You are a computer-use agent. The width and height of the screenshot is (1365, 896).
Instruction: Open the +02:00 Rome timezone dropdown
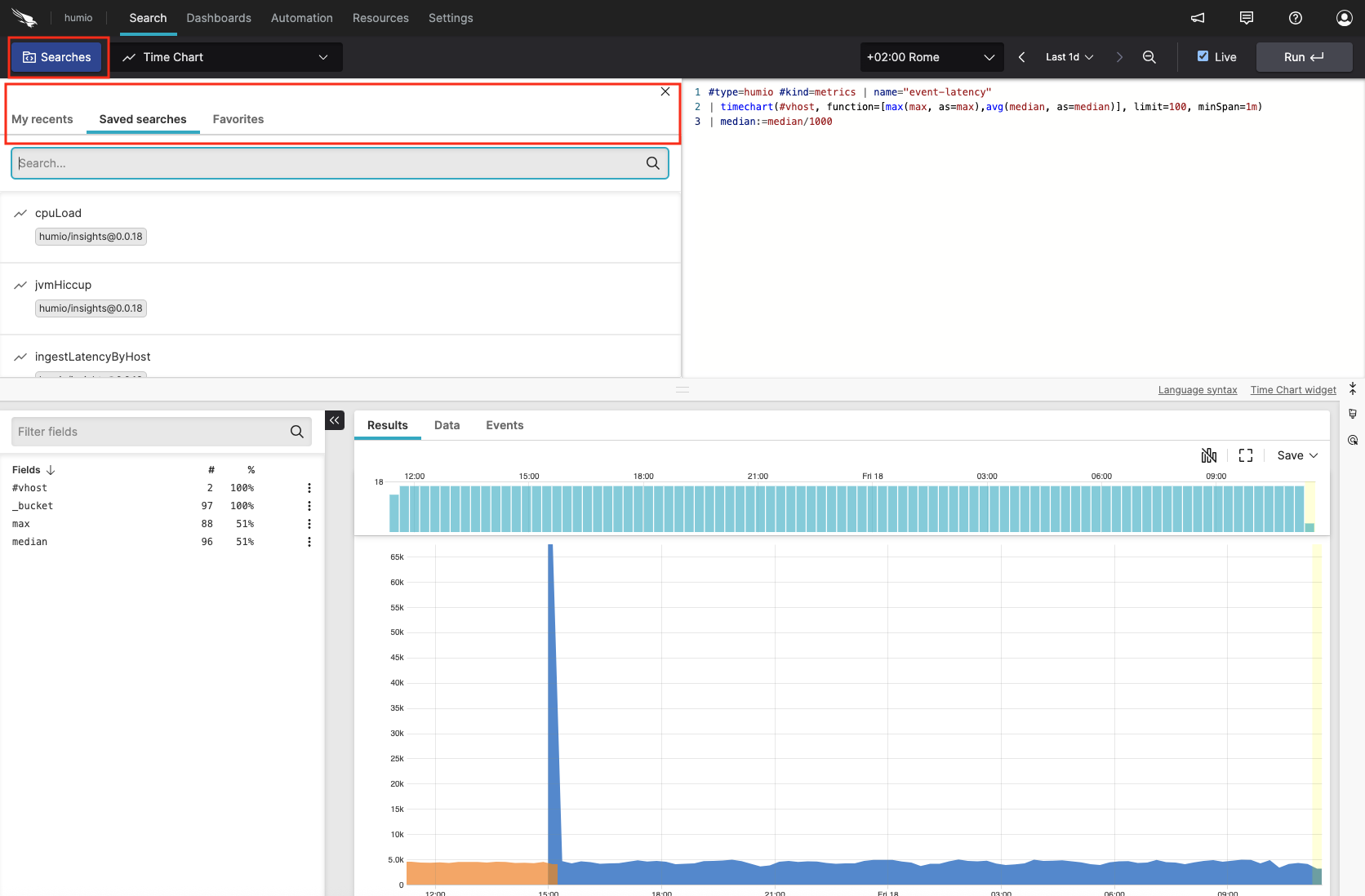(x=931, y=57)
